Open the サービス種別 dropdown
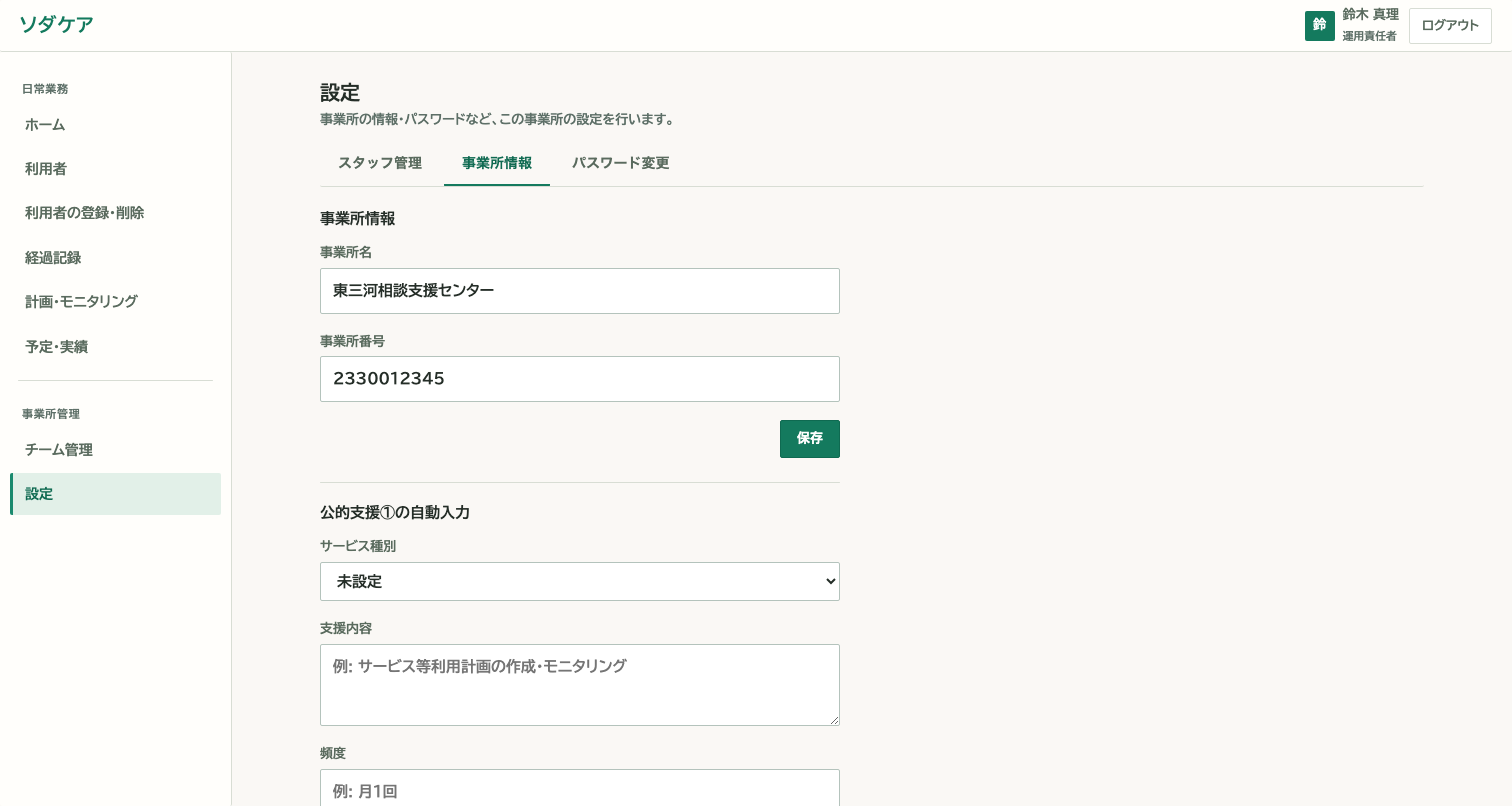 click(x=580, y=581)
